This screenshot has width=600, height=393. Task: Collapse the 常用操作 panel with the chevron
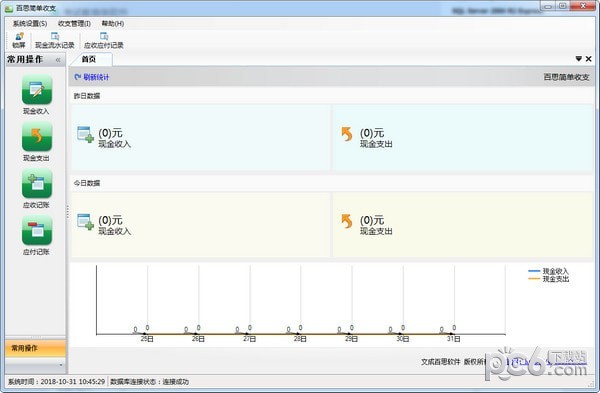tap(58, 60)
